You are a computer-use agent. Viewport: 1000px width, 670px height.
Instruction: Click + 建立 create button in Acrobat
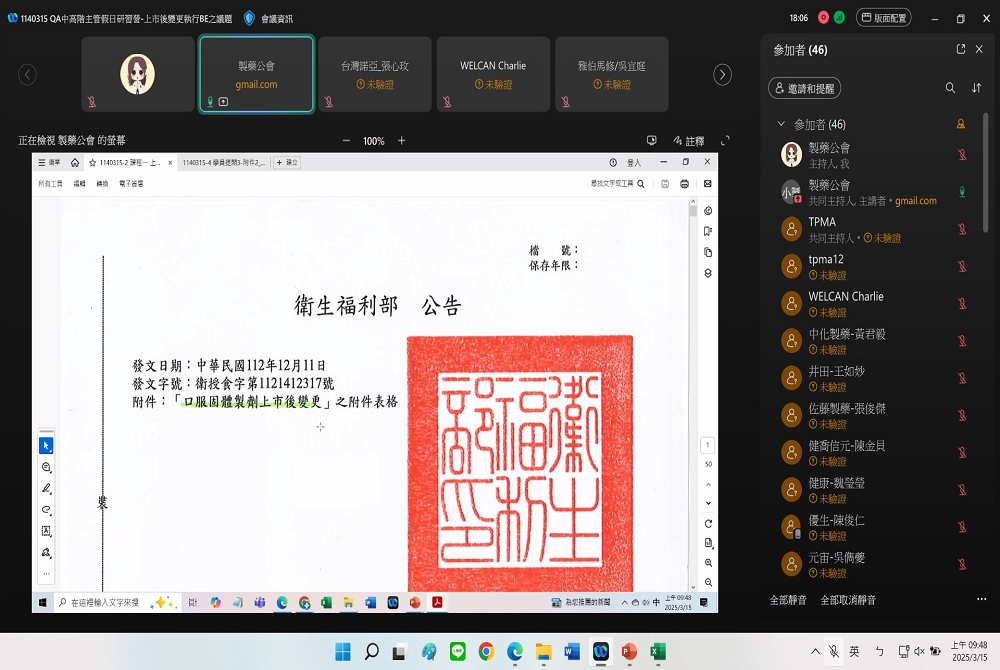pos(287,163)
